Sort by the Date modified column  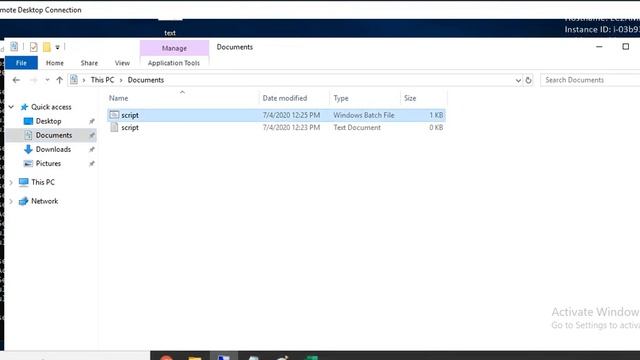tap(285, 98)
